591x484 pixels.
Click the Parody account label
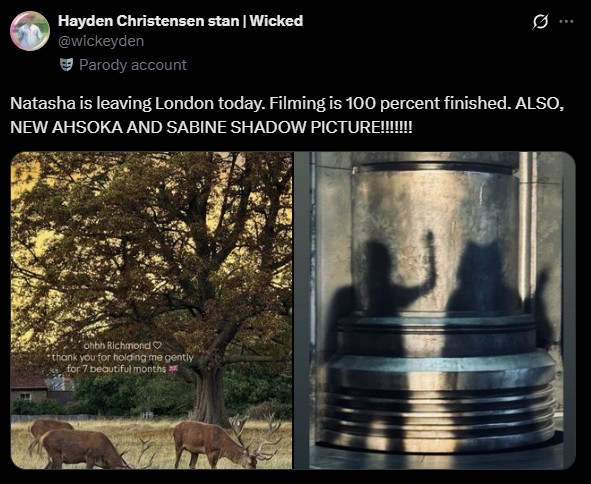pyautogui.click(x=133, y=65)
